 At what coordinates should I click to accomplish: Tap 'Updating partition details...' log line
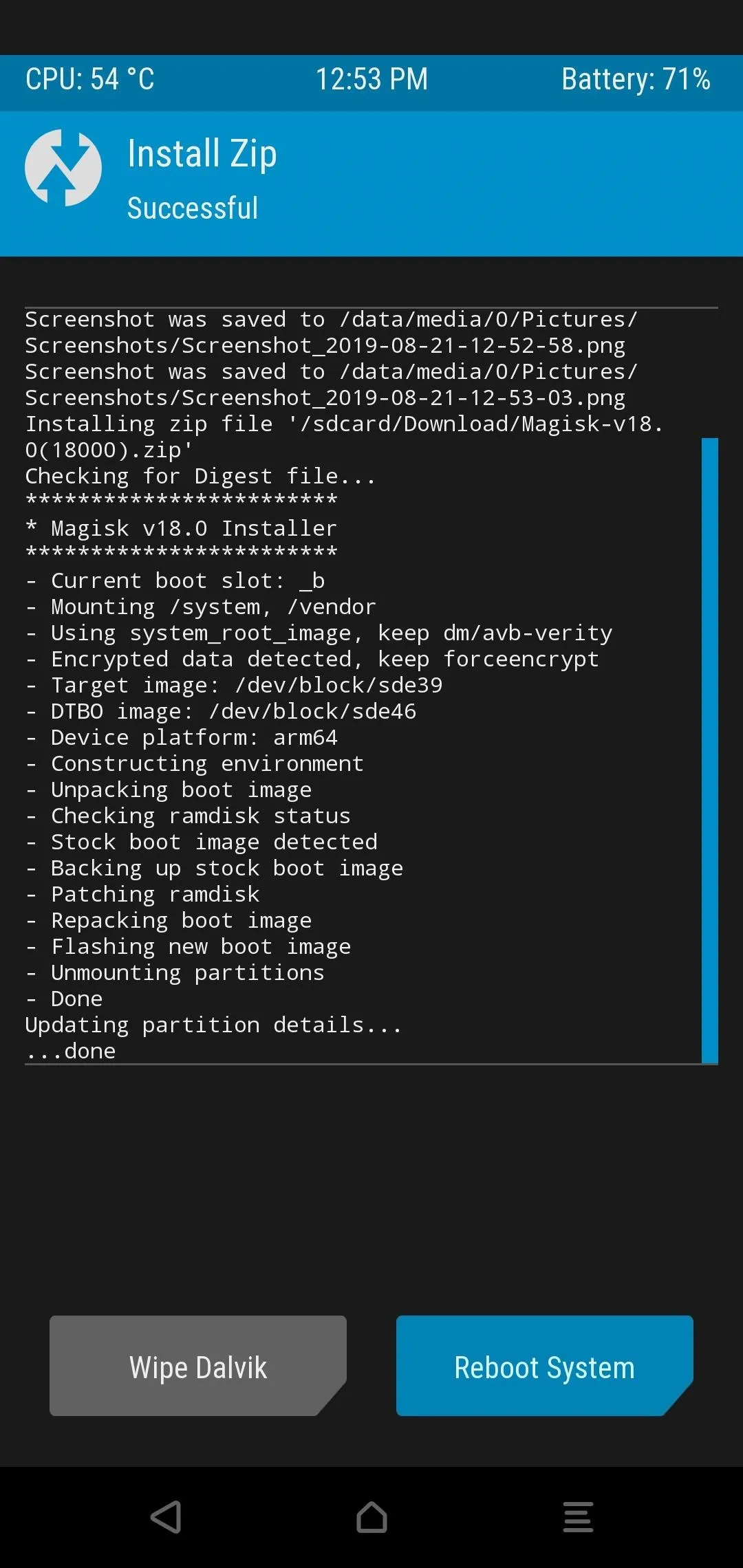(x=213, y=1025)
